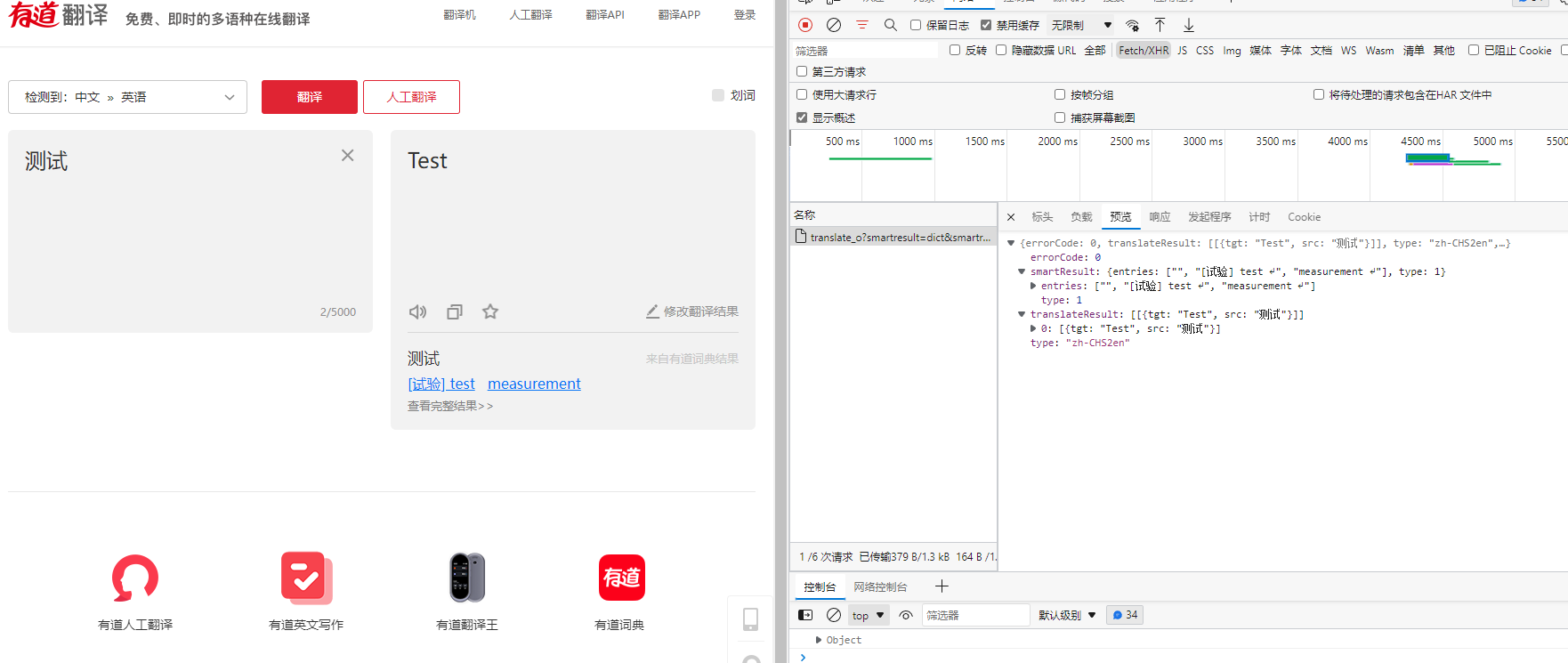Open 网络控制台 drawer tab

pyautogui.click(x=880, y=586)
